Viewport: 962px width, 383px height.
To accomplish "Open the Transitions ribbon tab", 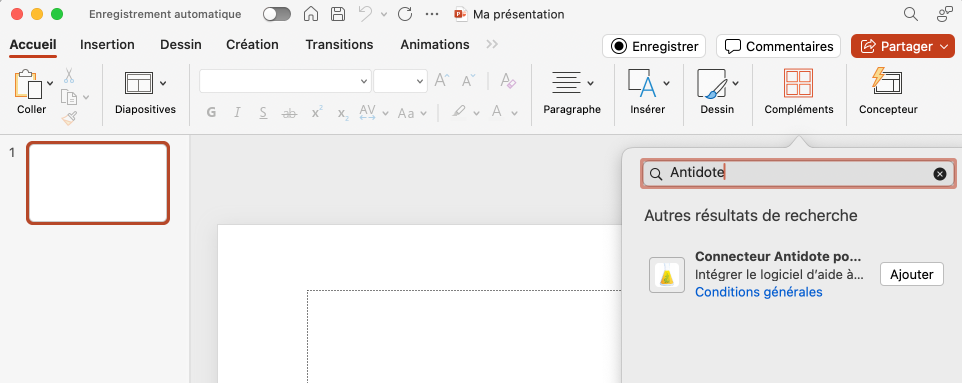I will pos(339,45).
